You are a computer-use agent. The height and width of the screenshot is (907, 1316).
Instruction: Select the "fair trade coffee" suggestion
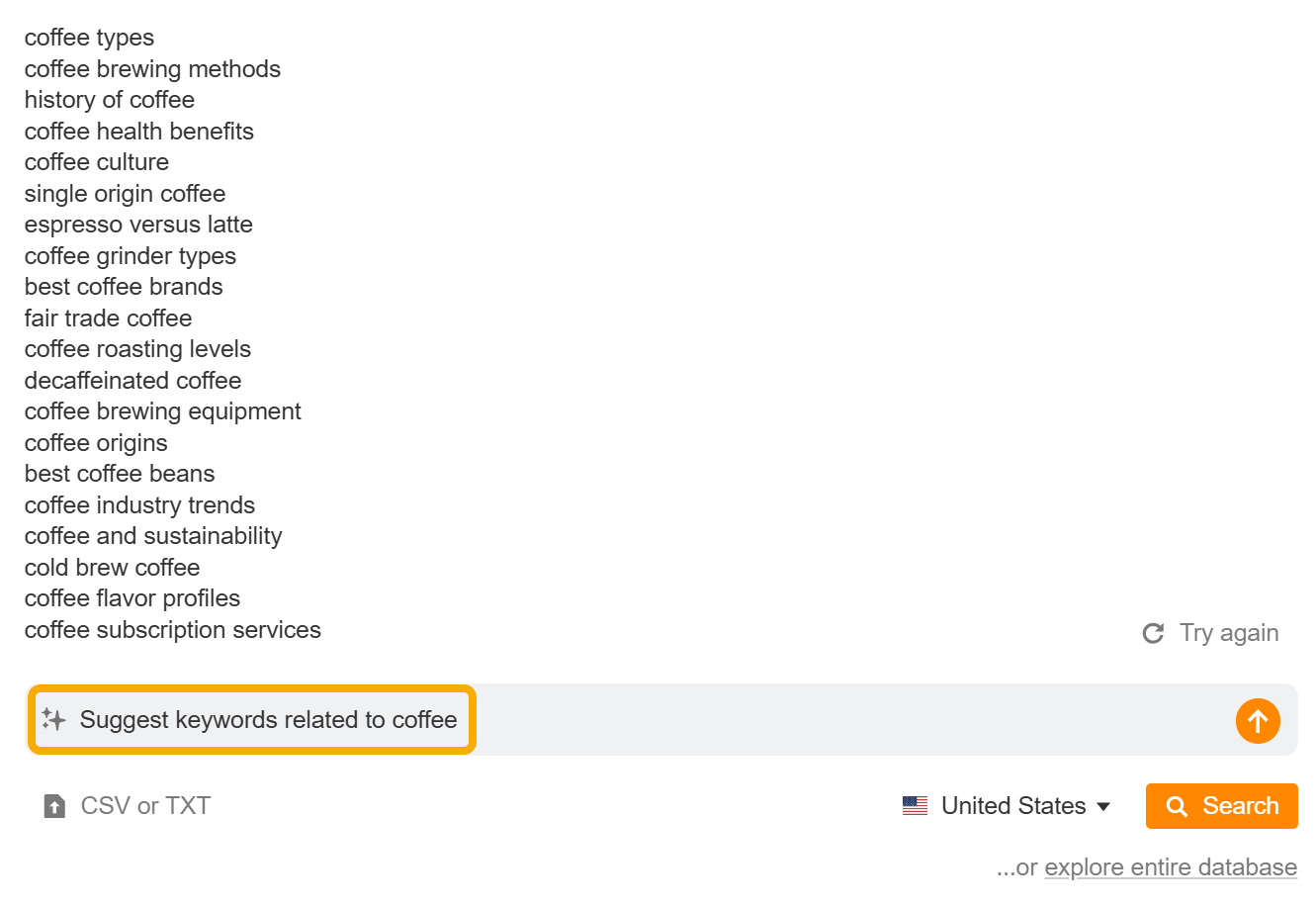coord(108,318)
